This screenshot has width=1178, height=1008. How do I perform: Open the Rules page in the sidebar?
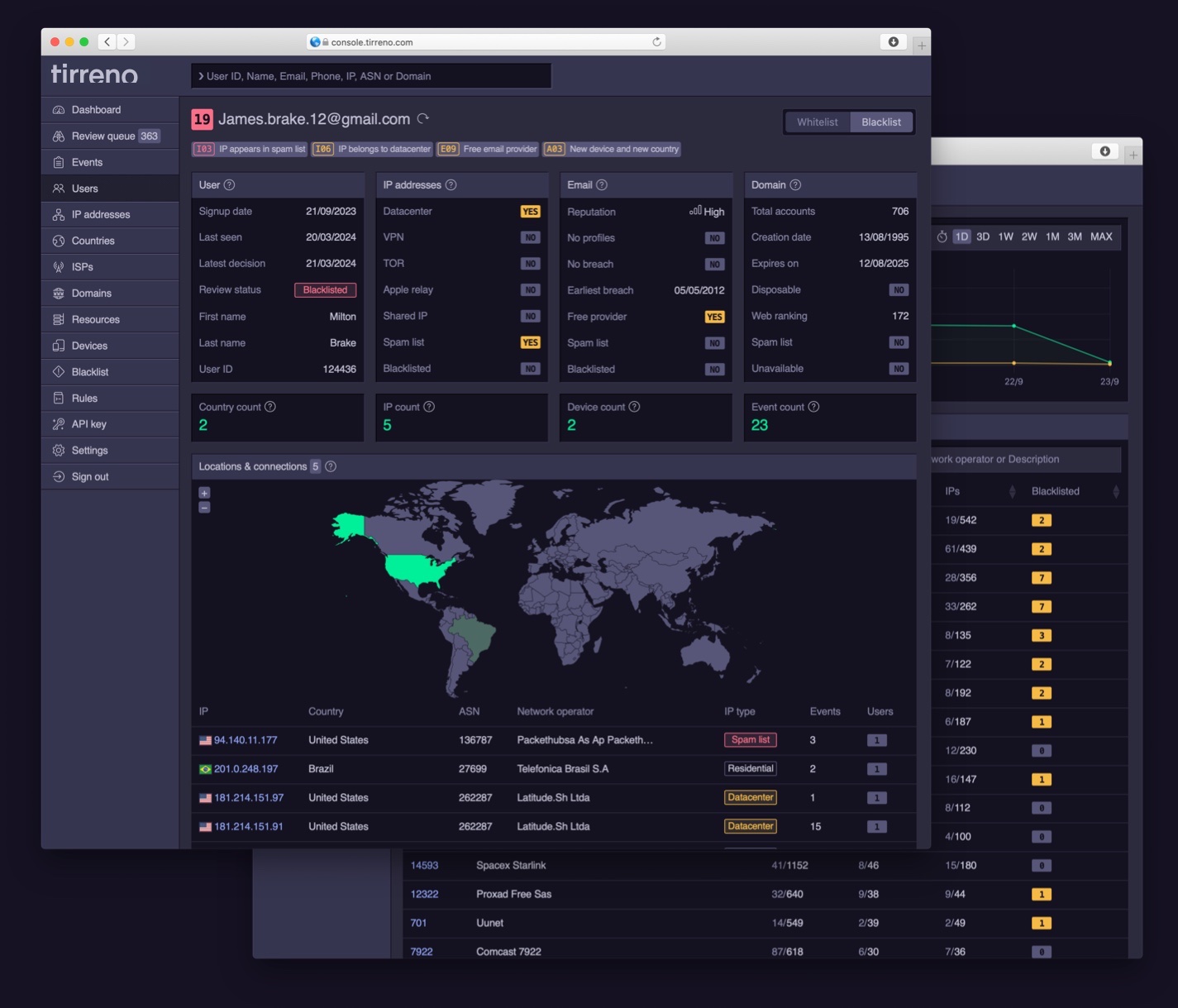[x=84, y=399]
